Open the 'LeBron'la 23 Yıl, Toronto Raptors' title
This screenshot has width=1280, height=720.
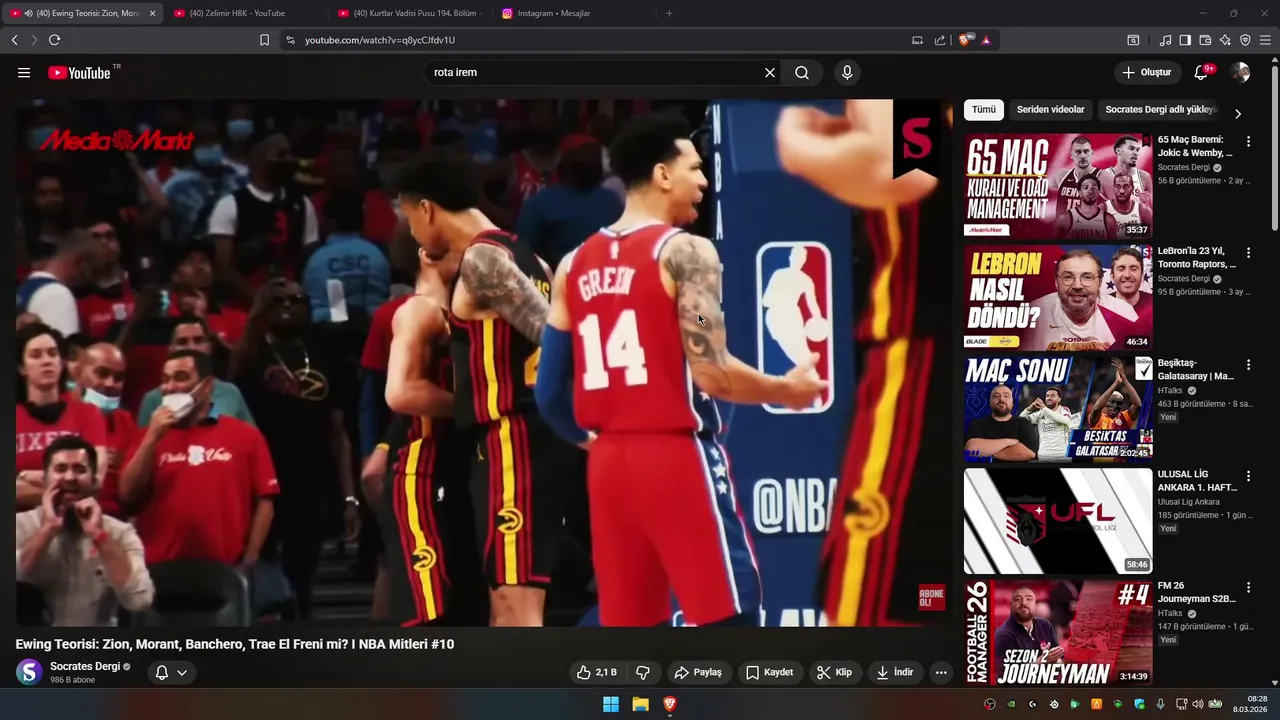[1196, 258]
